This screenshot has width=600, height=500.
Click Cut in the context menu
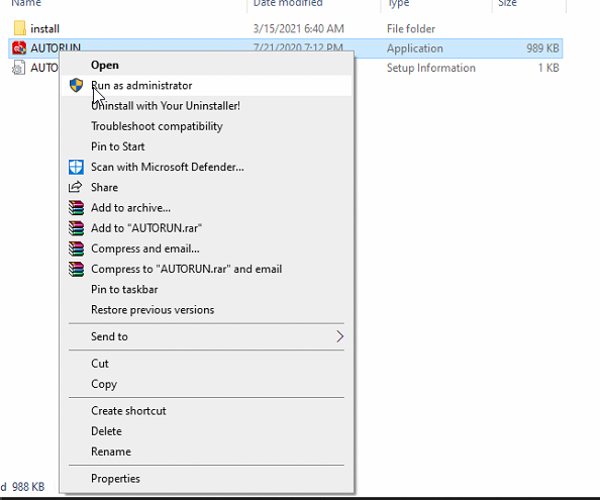click(x=100, y=364)
